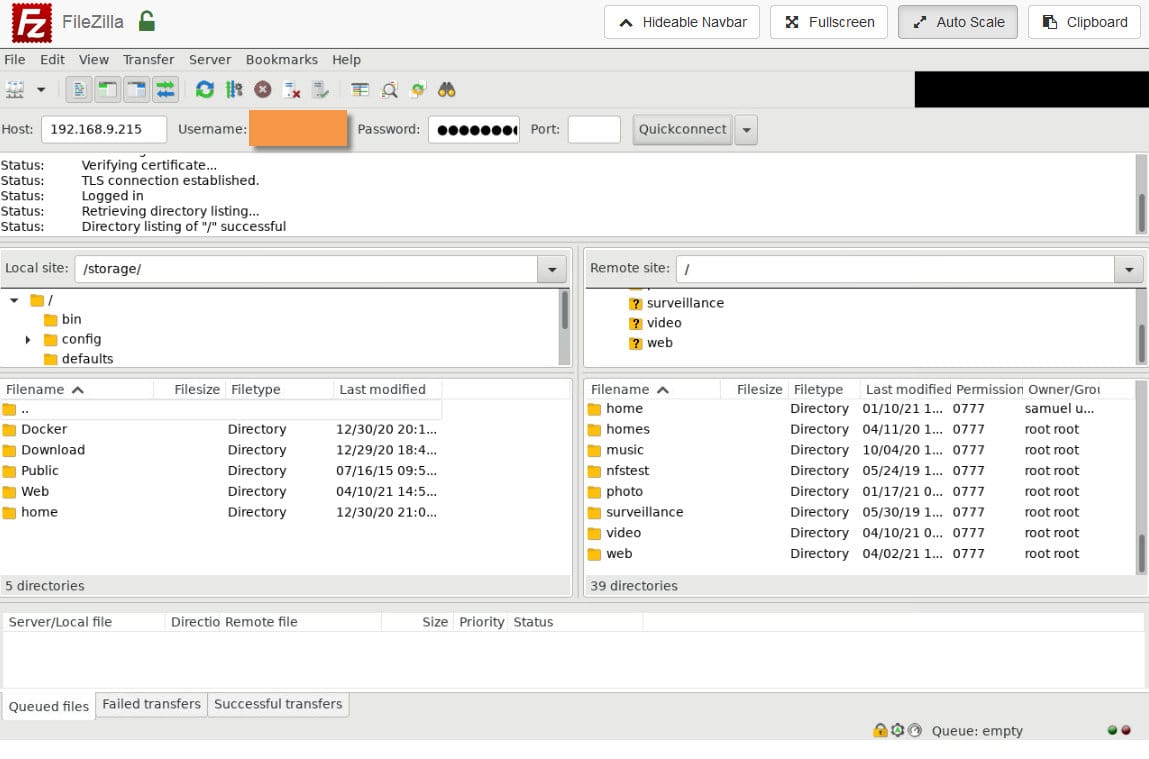Open the Site Manager icon
Image resolution: width=1149 pixels, height=759 pixels.
[15, 89]
